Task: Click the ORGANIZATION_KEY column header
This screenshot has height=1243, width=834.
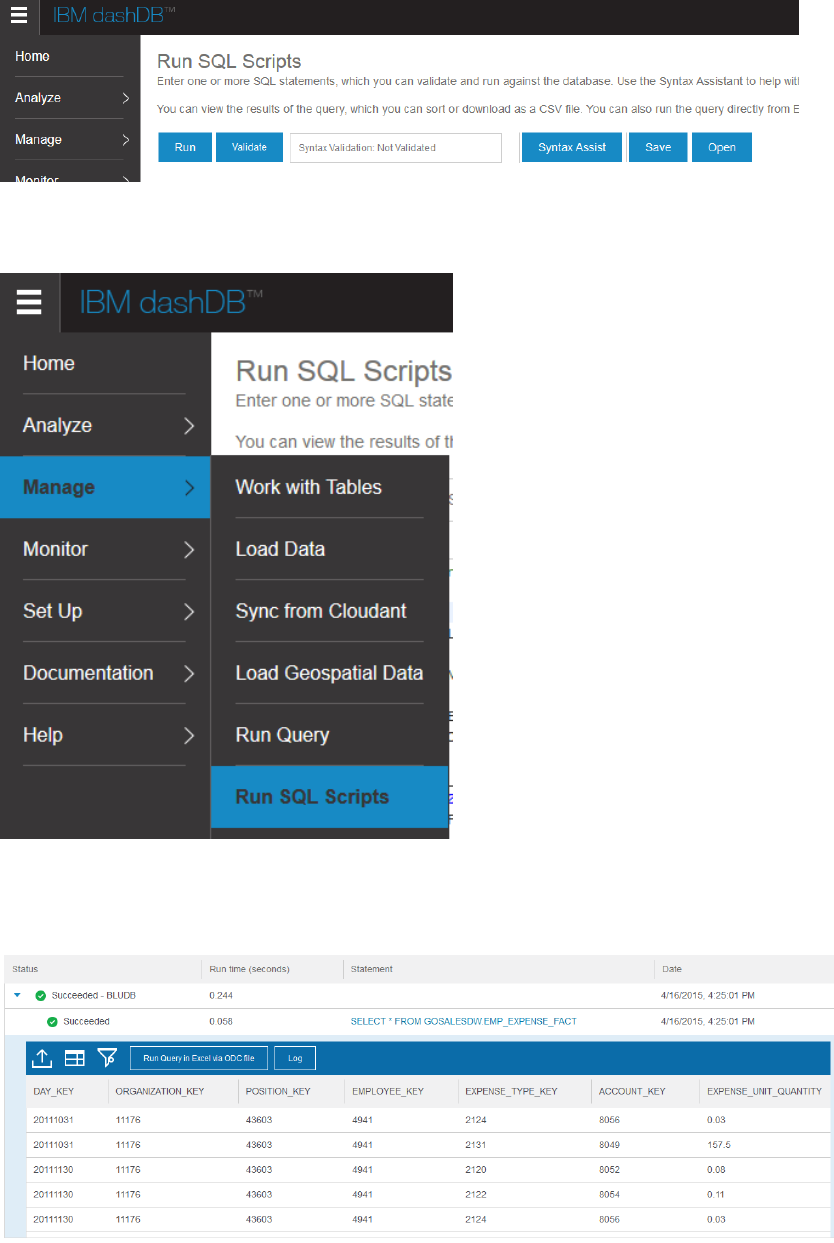Action: [160, 1091]
